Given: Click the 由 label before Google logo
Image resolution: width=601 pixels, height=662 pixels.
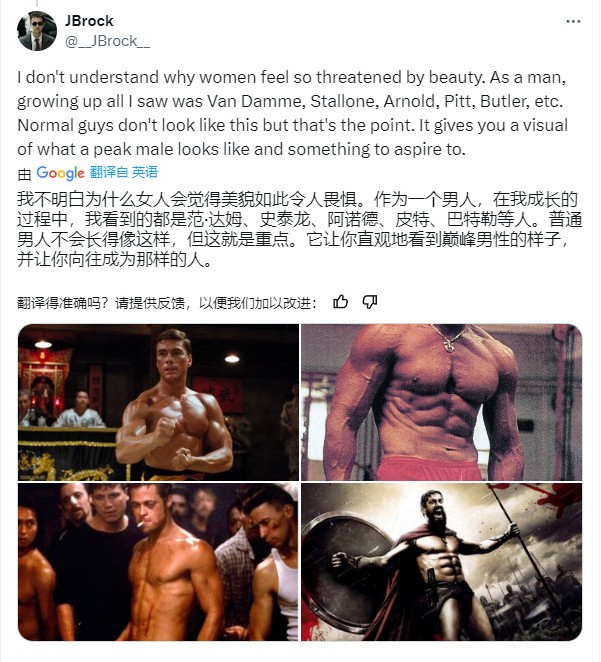Looking at the screenshot, I should click(24, 174).
